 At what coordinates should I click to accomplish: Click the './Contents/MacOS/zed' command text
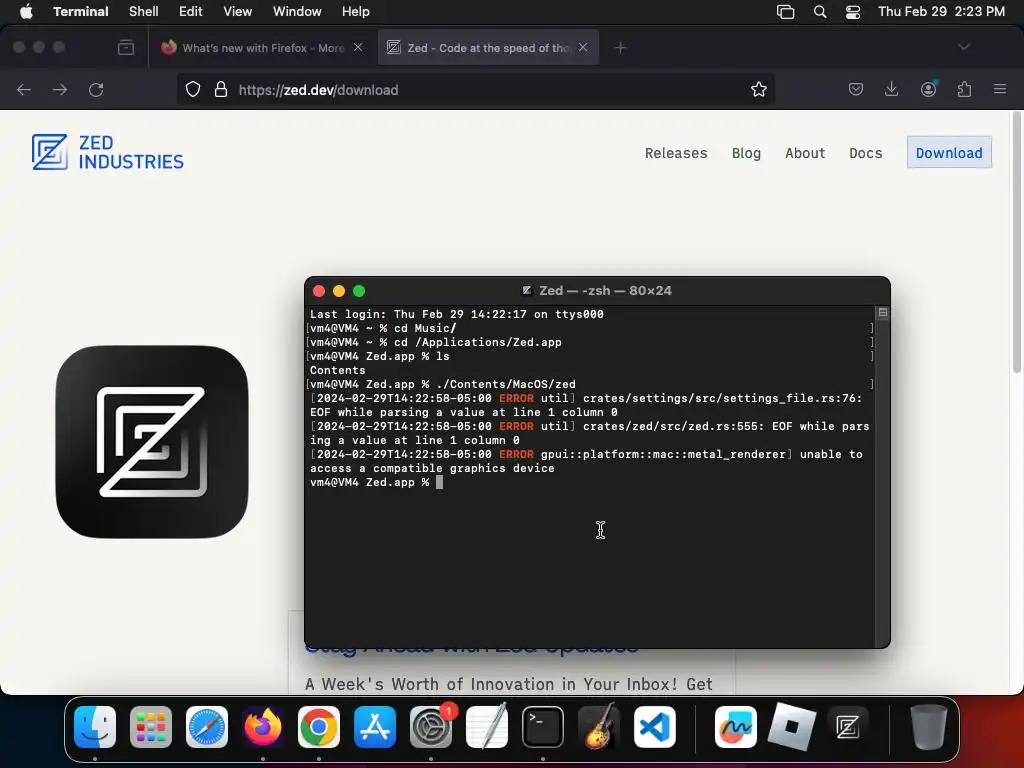(505, 385)
